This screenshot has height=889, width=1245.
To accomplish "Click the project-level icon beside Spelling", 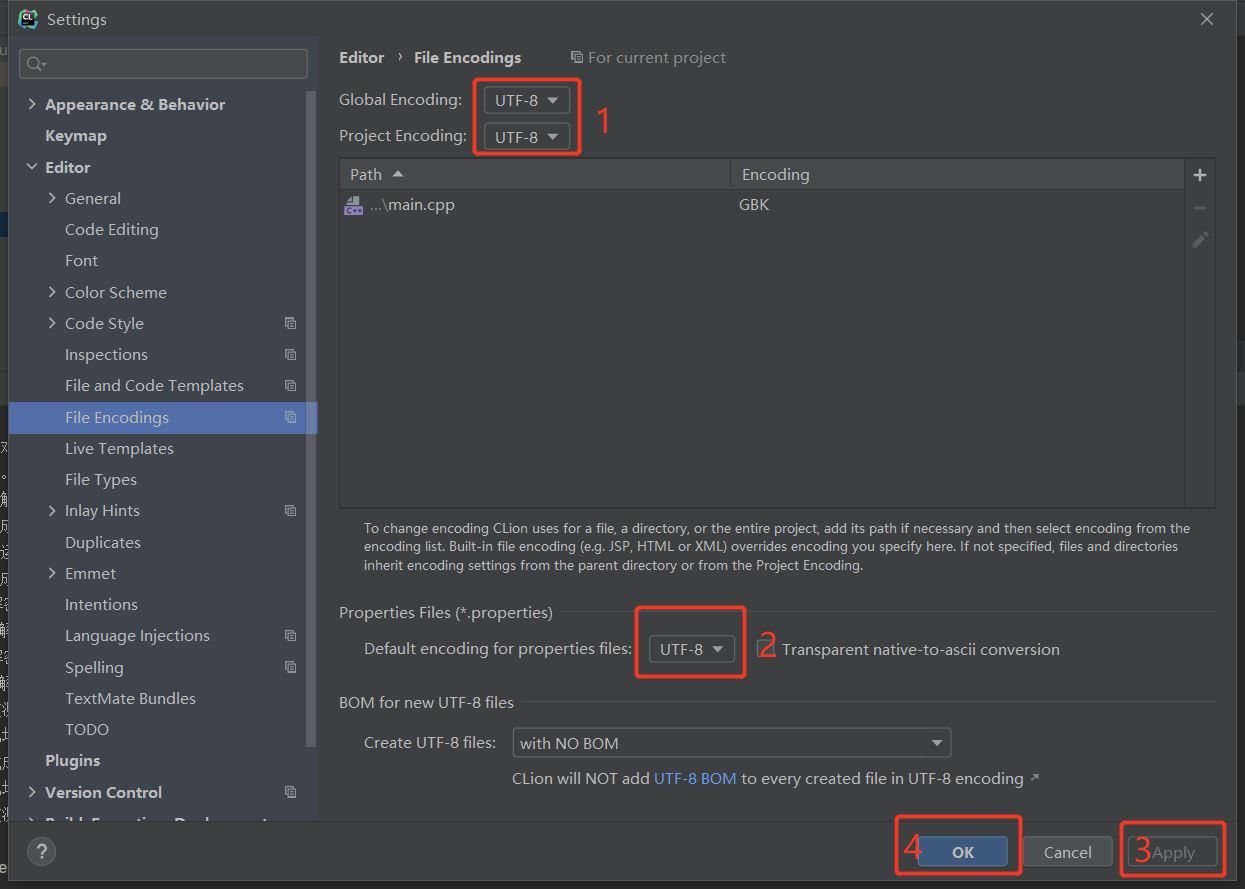I will click(290, 667).
